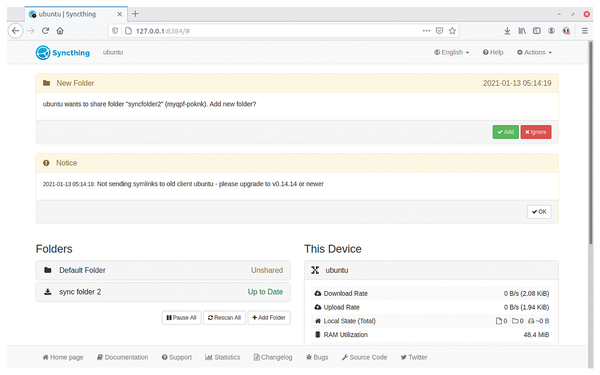
Task: Open the Changelog footer link
Action: tap(273, 357)
